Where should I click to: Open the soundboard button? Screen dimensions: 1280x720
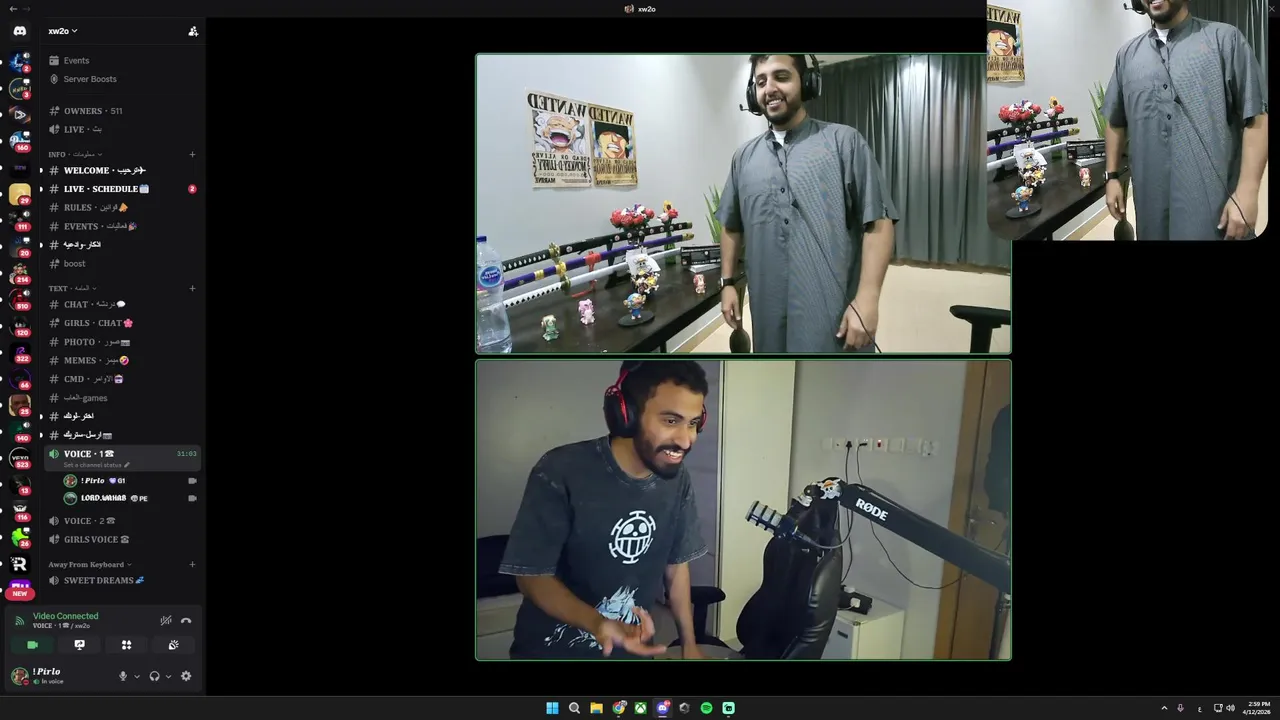[173, 645]
